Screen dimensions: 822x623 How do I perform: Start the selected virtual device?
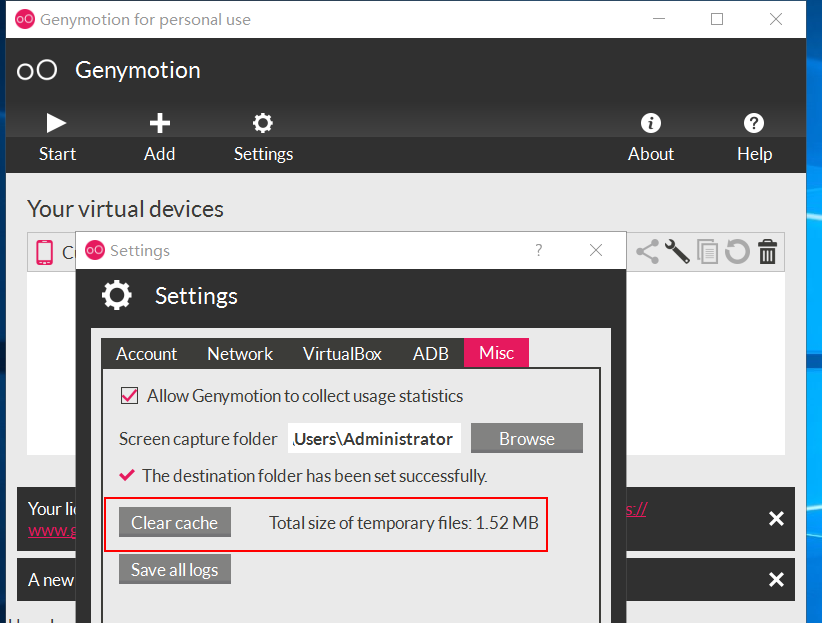(x=57, y=137)
